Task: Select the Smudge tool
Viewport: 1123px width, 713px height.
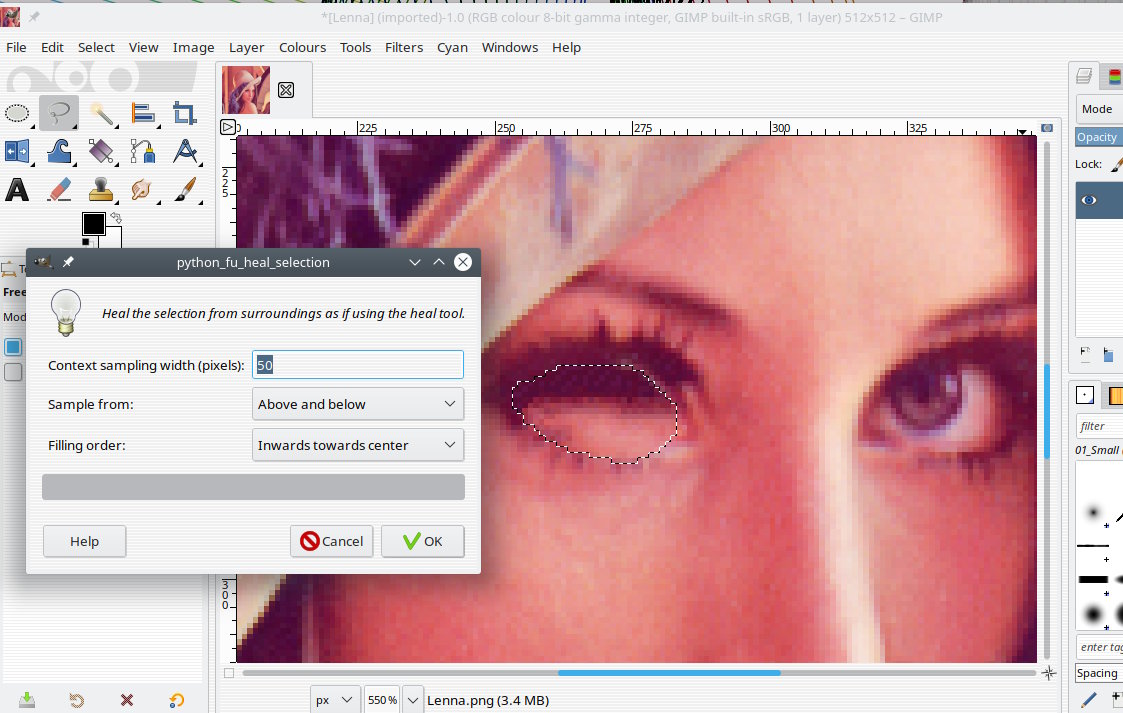Action: [x=143, y=190]
